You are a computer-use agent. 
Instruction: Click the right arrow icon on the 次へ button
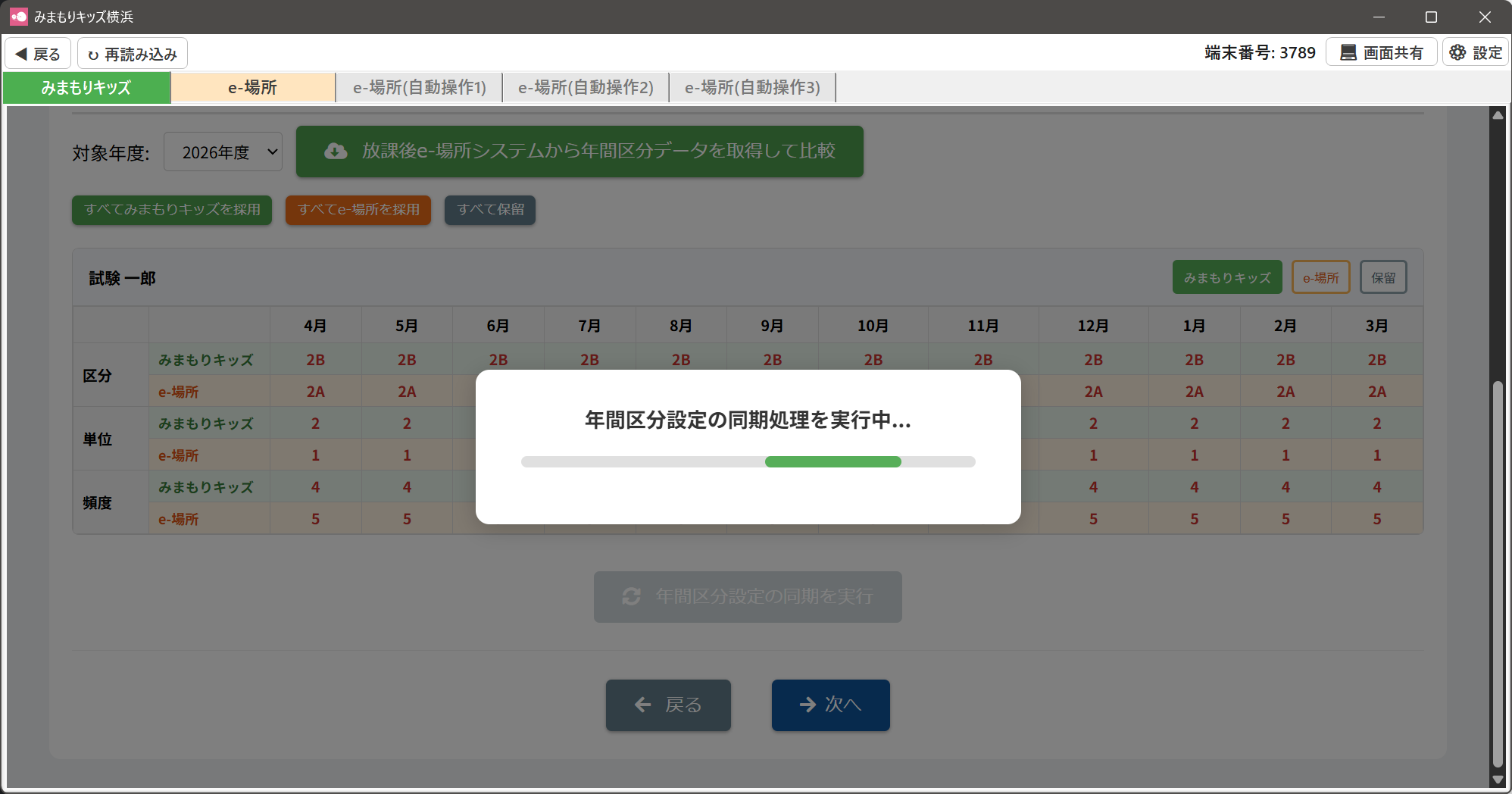point(808,705)
